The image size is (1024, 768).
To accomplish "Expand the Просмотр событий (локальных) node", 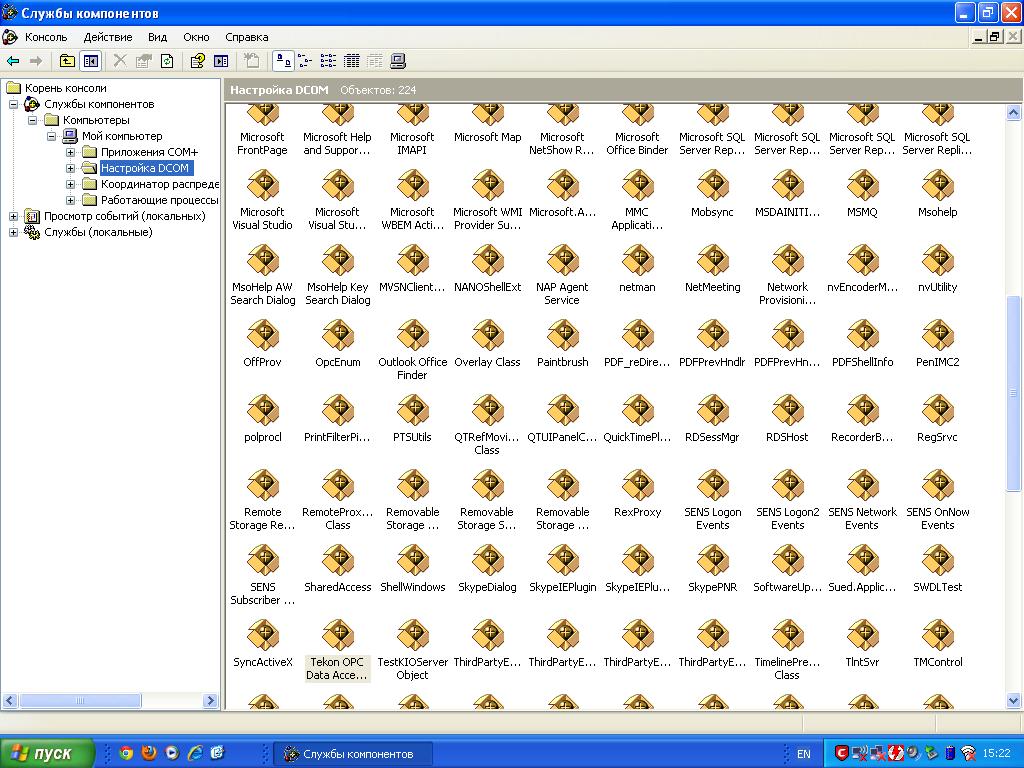I will pos(13,216).
